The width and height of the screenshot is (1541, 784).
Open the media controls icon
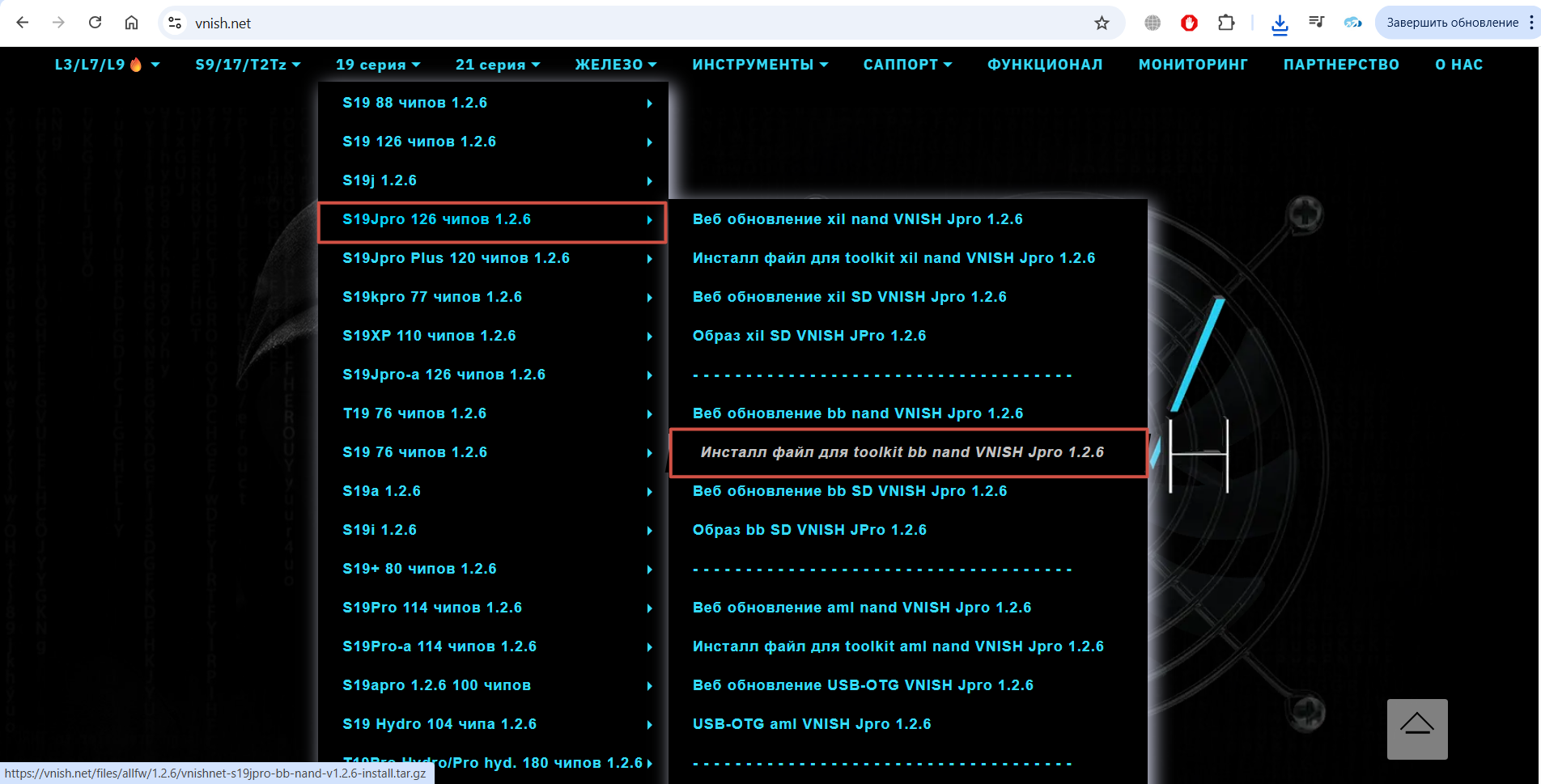point(1317,23)
